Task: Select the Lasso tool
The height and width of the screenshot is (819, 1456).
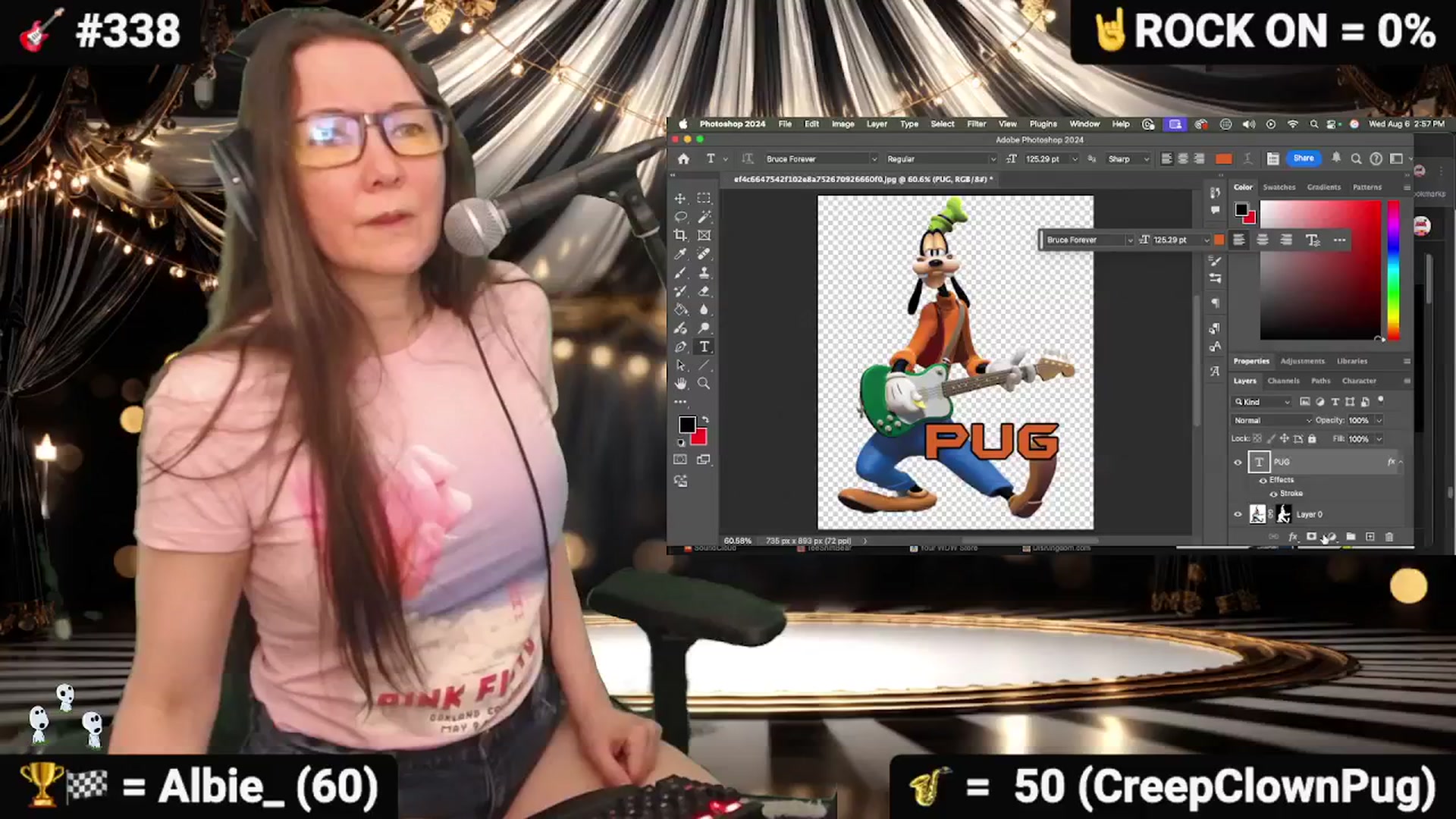Action: tap(680, 217)
